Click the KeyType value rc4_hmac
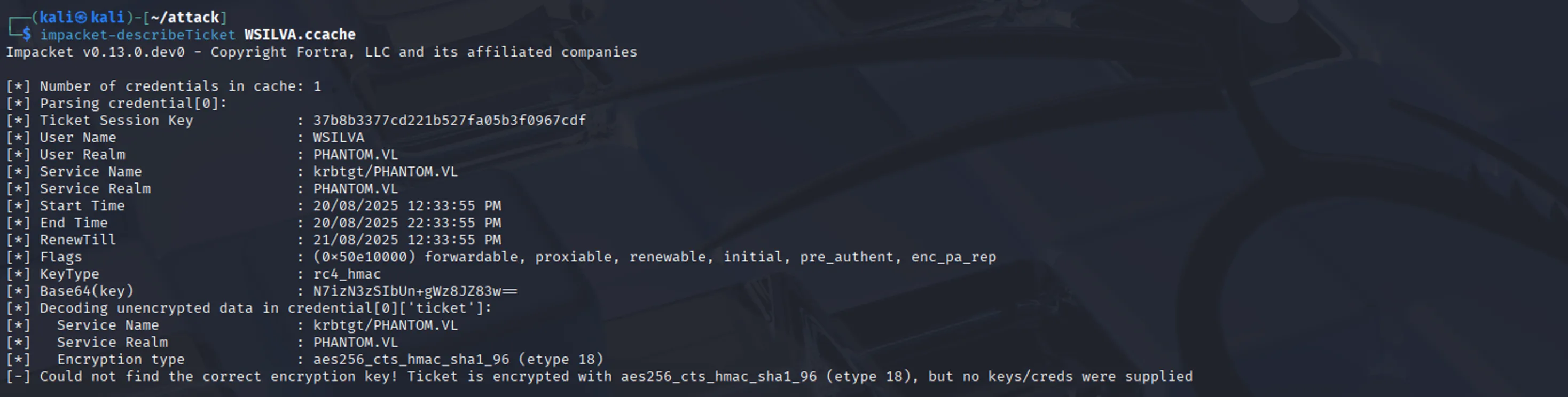1568x397 pixels. click(x=347, y=274)
